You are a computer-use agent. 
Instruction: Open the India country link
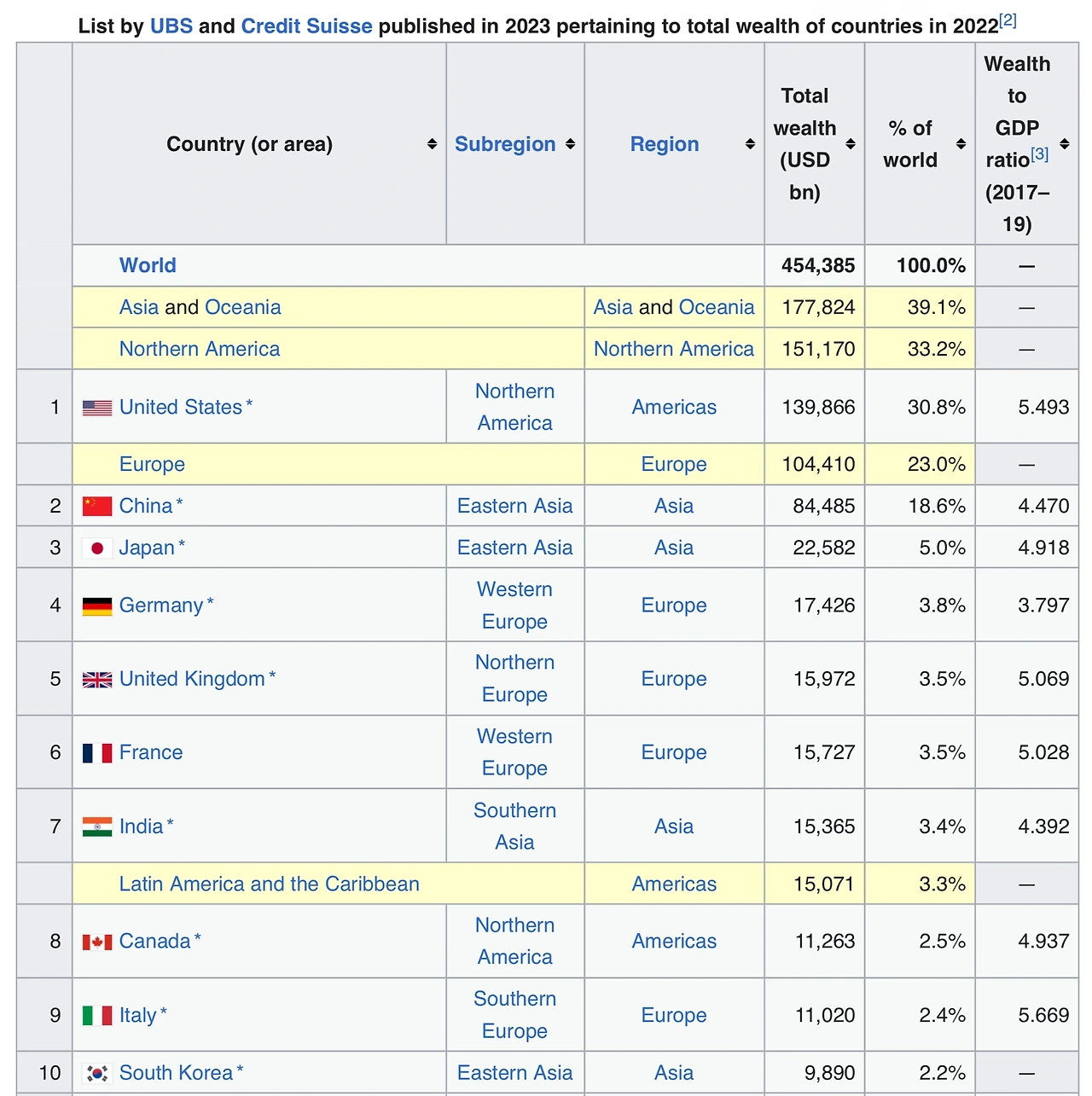pos(141,826)
